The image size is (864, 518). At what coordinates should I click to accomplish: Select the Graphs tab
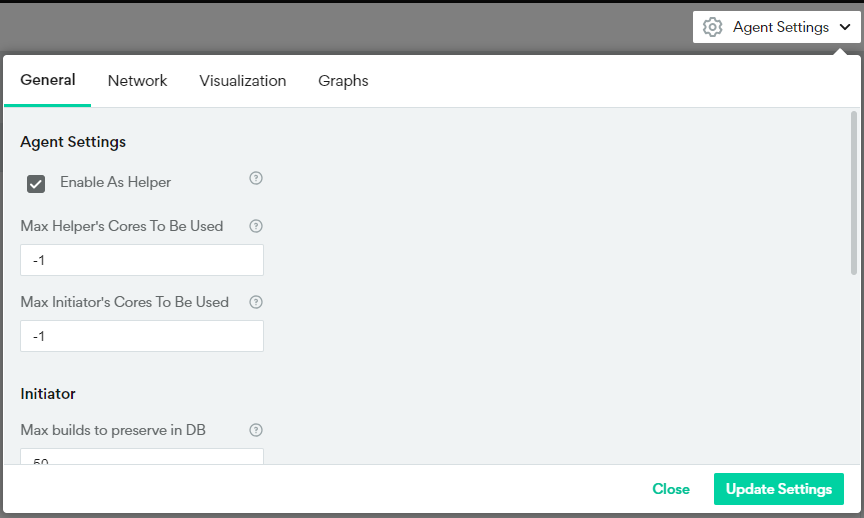(343, 81)
